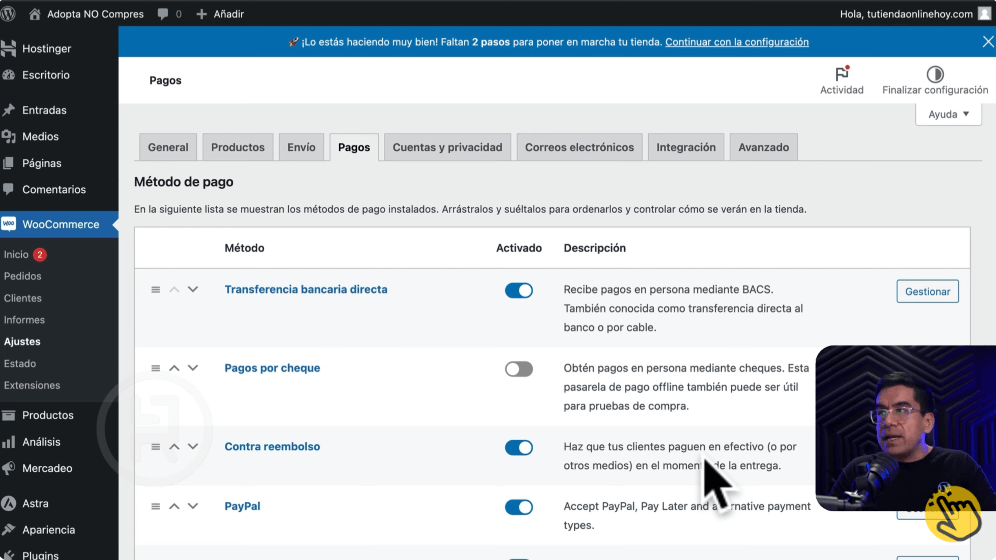Image resolution: width=996 pixels, height=560 pixels.
Task: Move PayPal method down
Action: click(x=193, y=507)
